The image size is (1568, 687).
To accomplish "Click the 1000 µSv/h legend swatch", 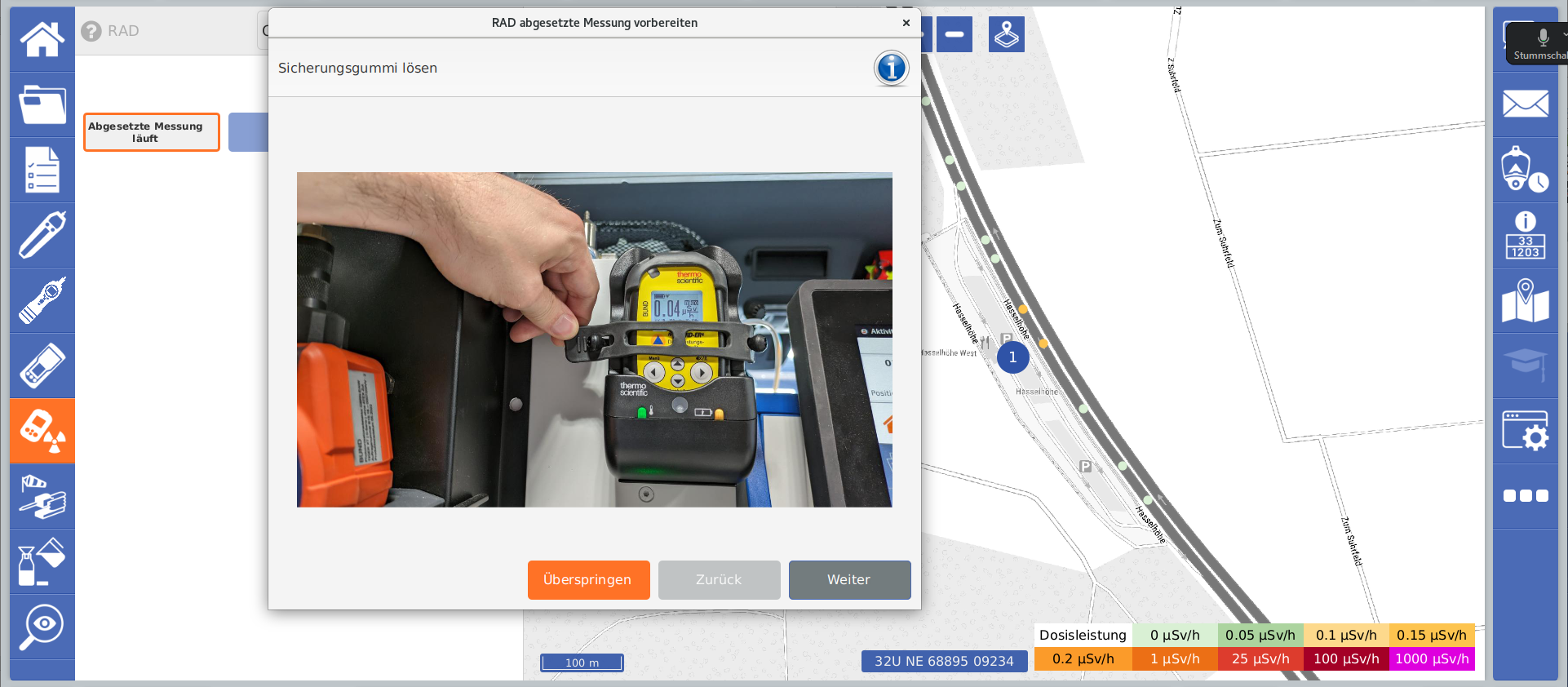I will [1432, 658].
